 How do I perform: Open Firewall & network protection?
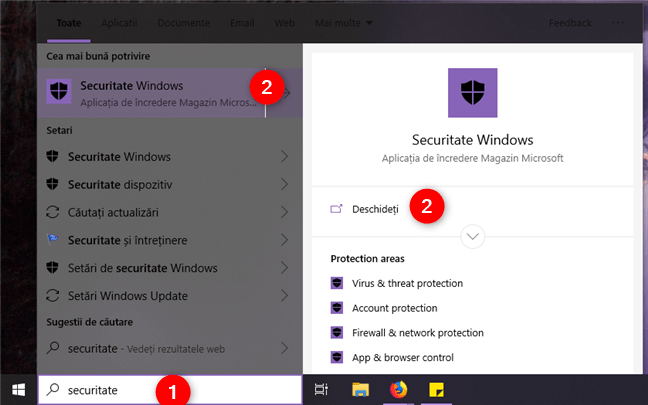tap(417, 333)
